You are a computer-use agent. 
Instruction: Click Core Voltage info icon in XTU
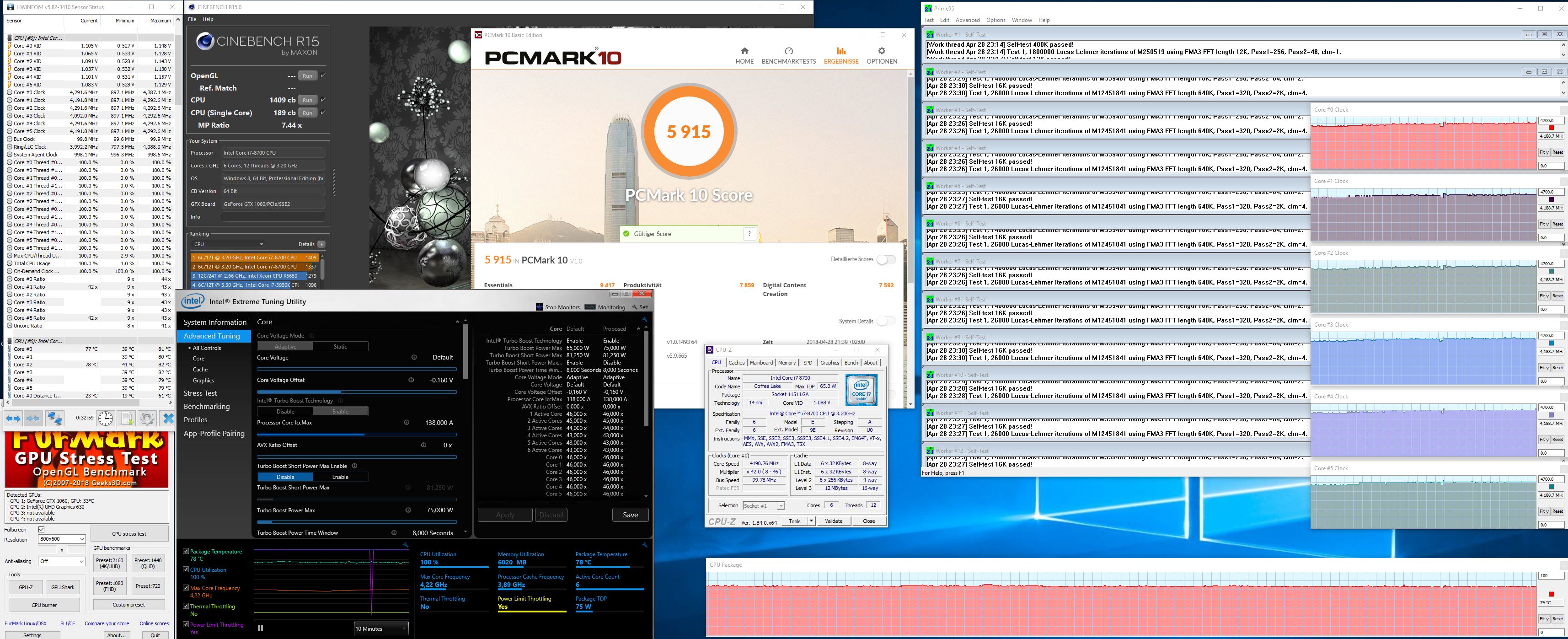point(414,358)
